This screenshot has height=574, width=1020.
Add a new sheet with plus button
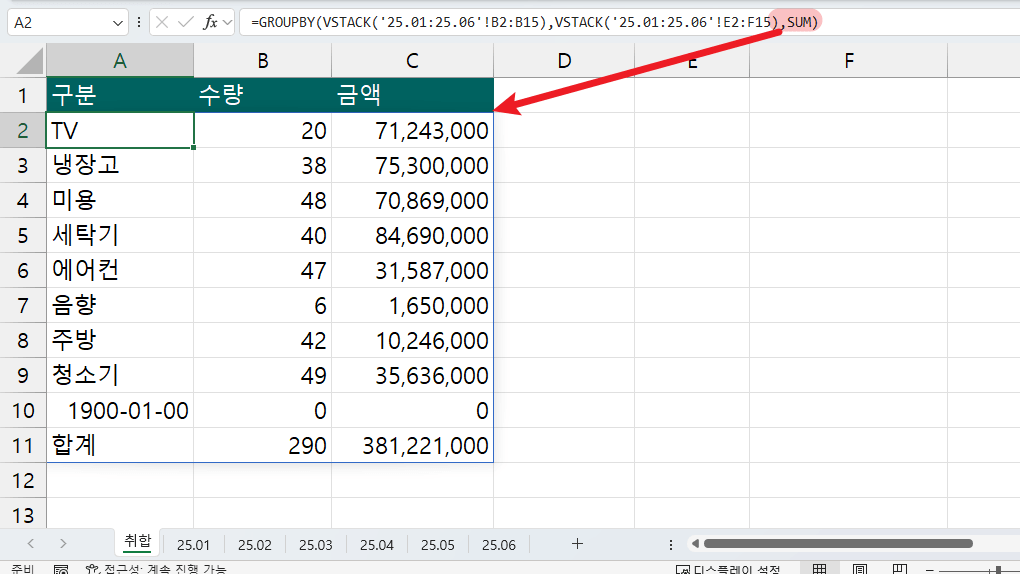click(577, 543)
